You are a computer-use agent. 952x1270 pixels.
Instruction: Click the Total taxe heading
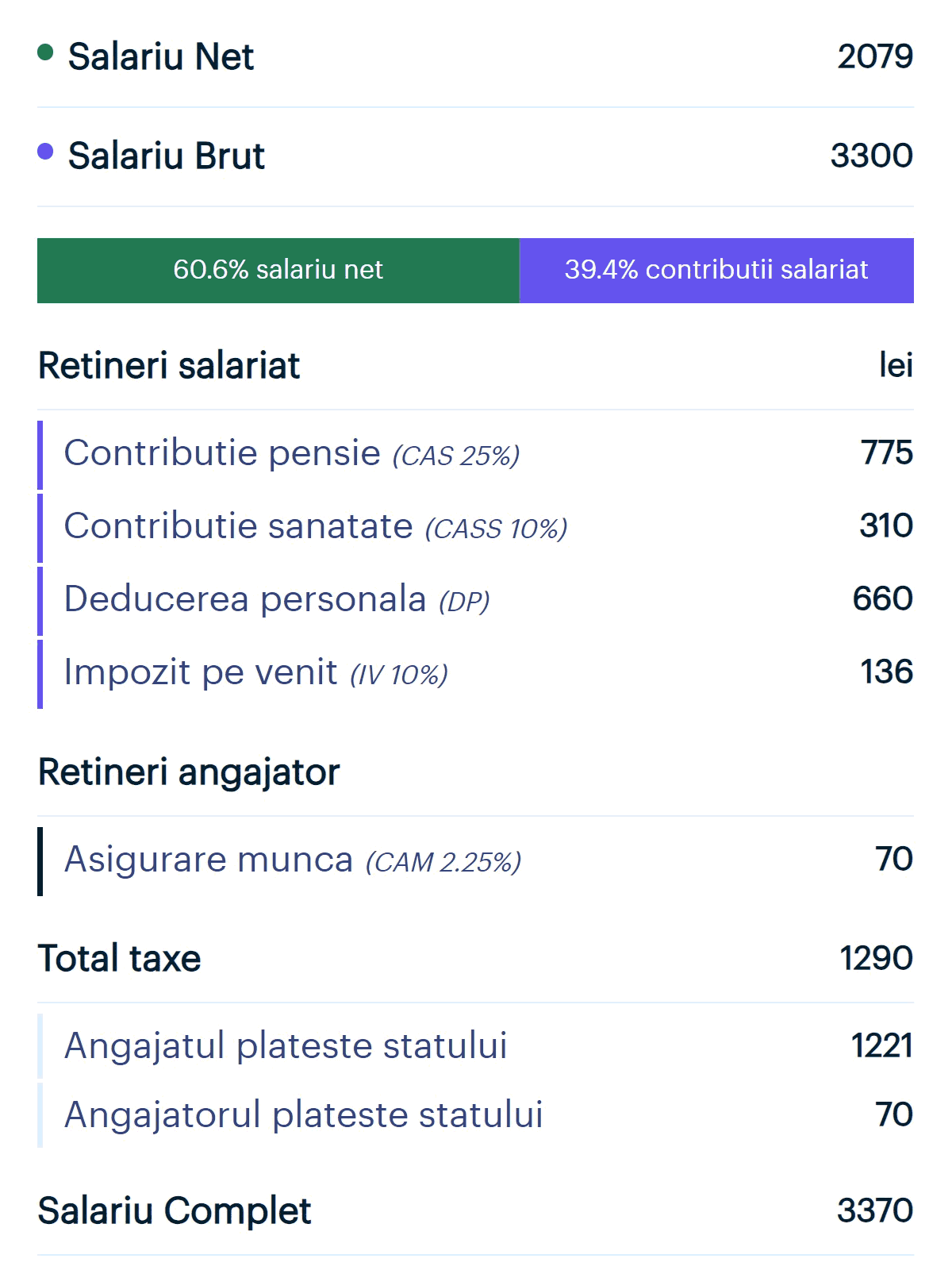pos(119,958)
